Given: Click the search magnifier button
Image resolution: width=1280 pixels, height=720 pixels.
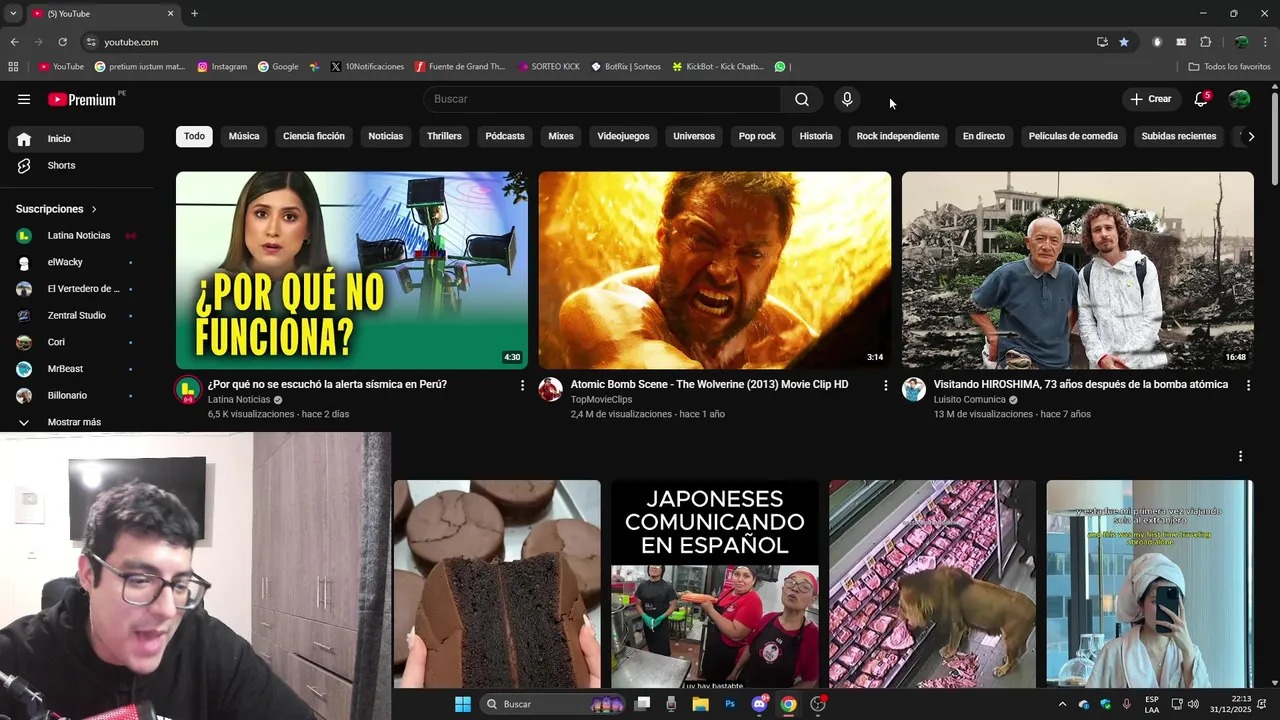Looking at the screenshot, I should click(802, 99).
